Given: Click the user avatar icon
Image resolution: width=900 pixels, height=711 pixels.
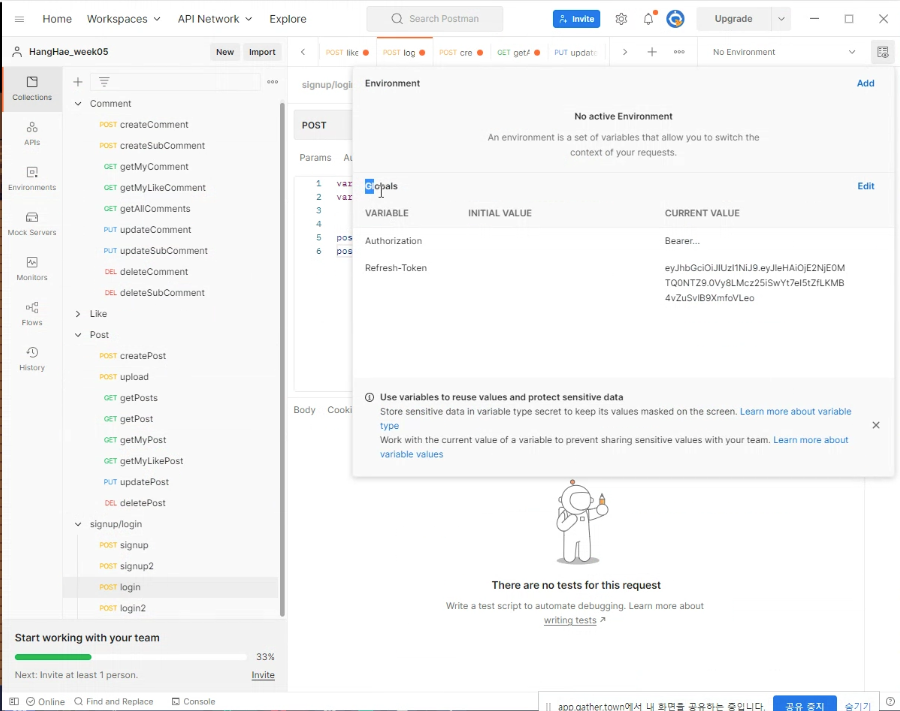Looking at the screenshot, I should [675, 19].
